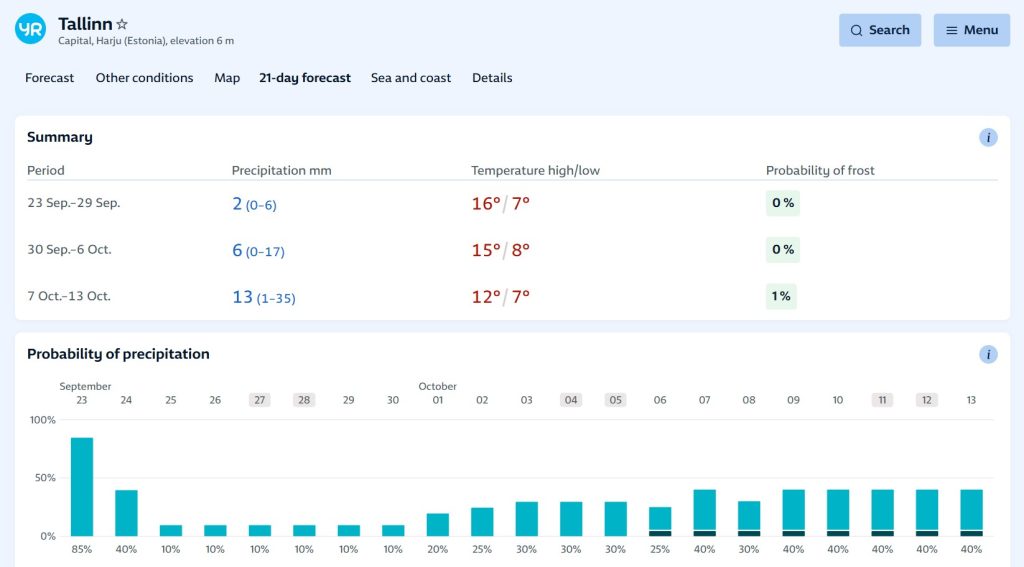Screen dimensions: 1024x567
Task: Click the highlighted date 27 label
Action: click(x=260, y=400)
